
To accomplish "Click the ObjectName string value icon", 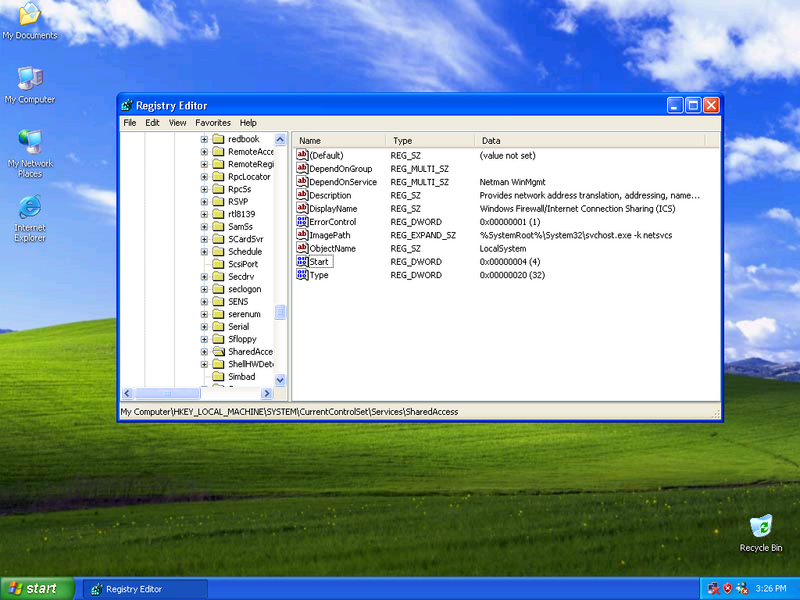I will (x=302, y=248).
